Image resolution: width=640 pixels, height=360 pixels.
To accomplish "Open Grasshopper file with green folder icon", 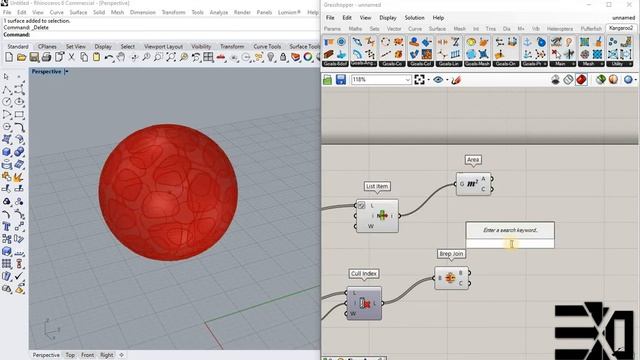I will [x=327, y=80].
